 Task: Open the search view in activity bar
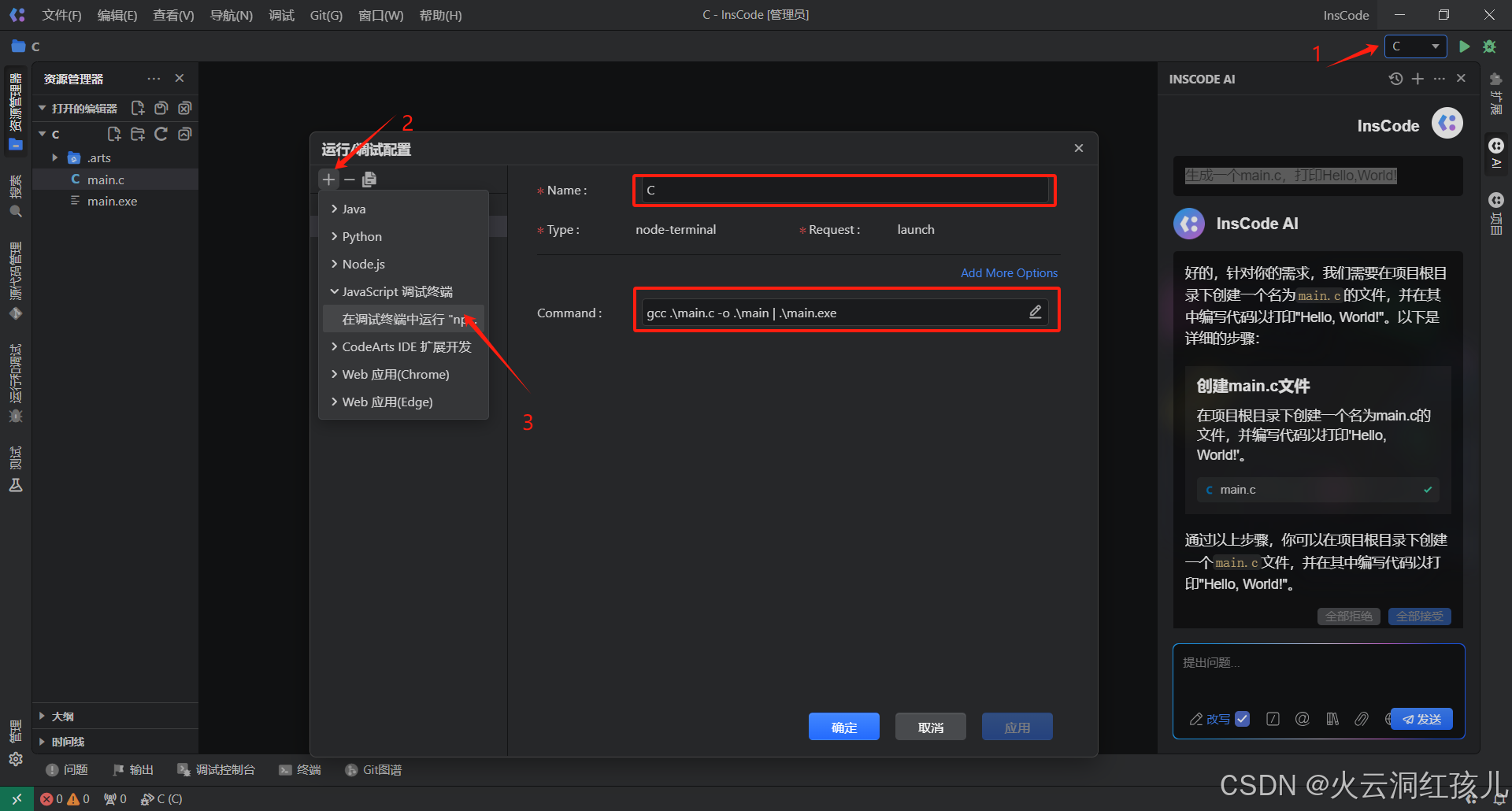coord(16,196)
